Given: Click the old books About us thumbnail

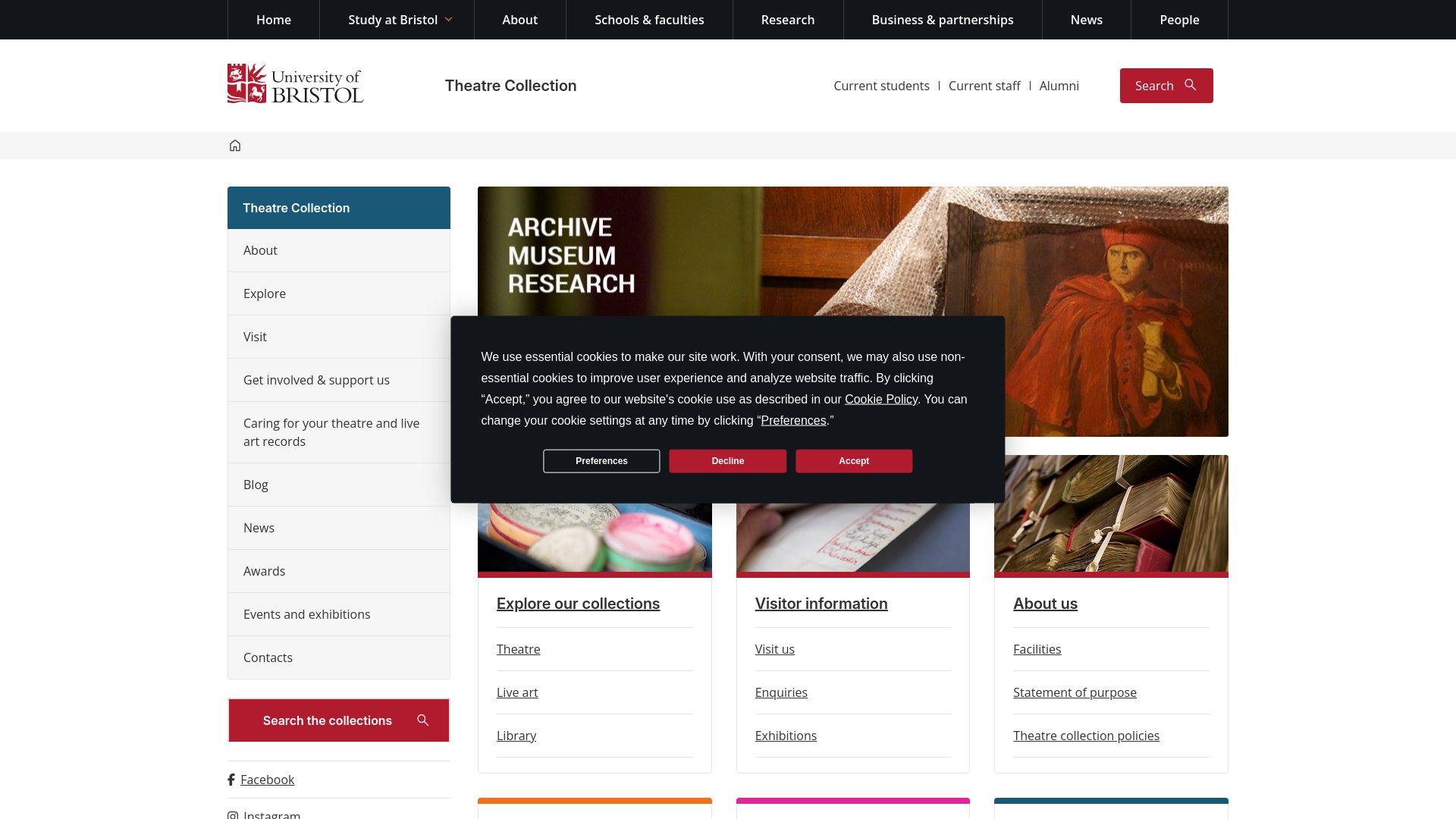Looking at the screenshot, I should click(x=1111, y=513).
